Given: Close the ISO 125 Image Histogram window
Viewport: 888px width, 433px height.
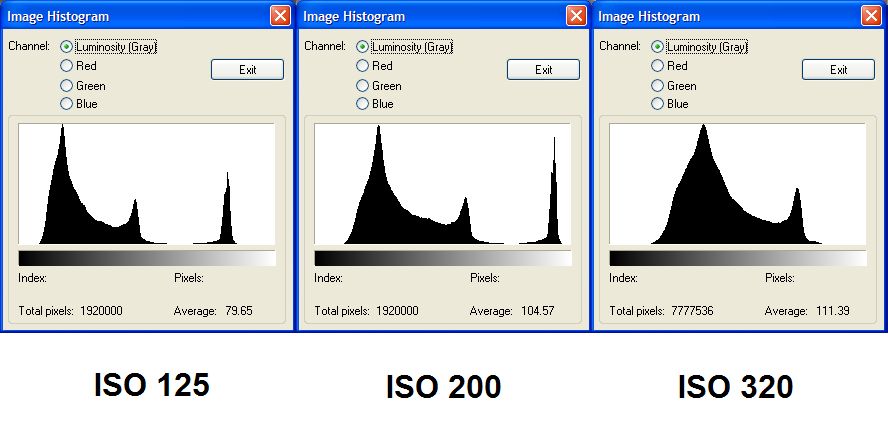Looking at the screenshot, I should point(280,16).
